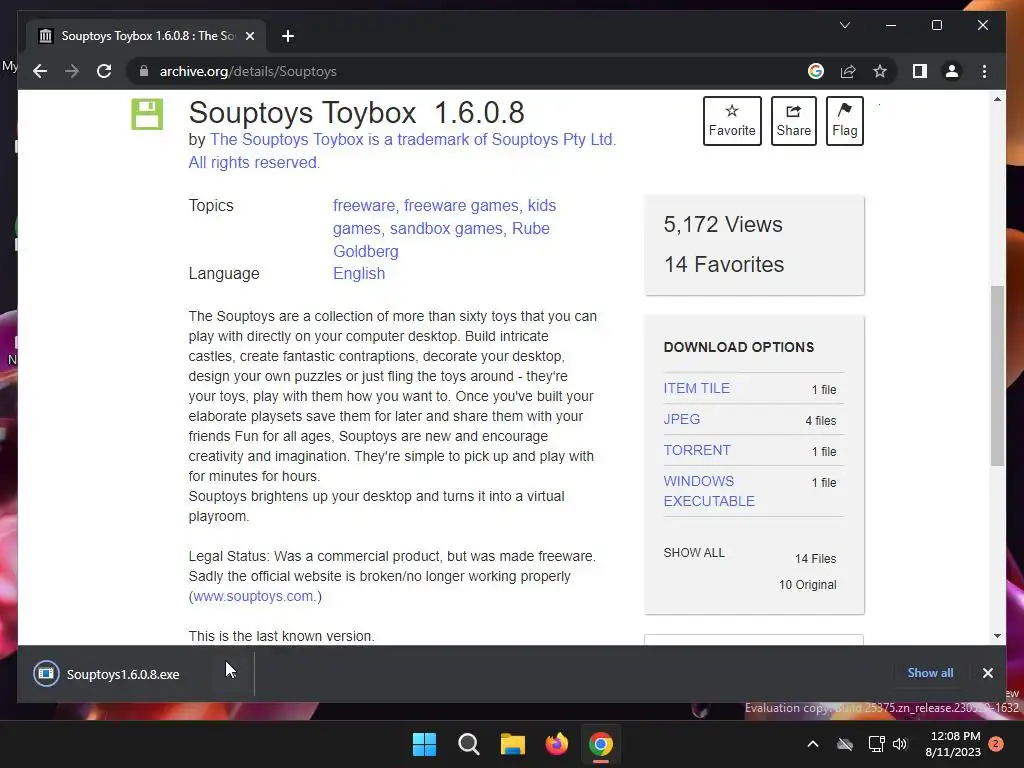
Task: Close the downloads bar
Action: (x=987, y=673)
